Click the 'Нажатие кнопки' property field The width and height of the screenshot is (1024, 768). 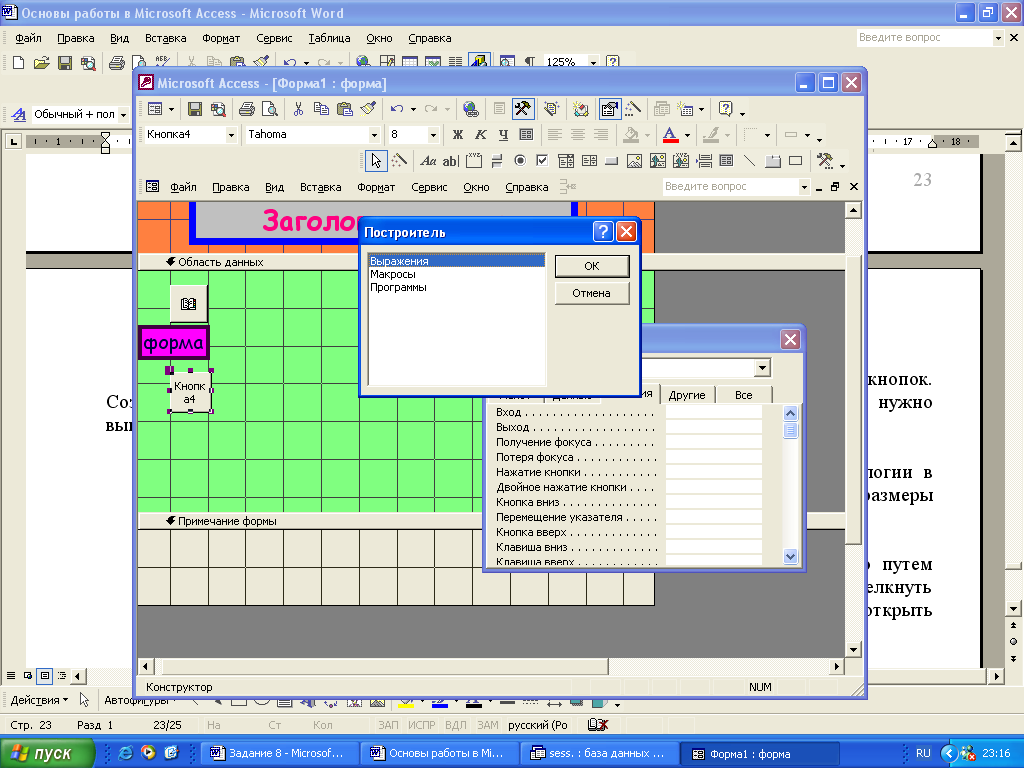[x=713, y=472]
